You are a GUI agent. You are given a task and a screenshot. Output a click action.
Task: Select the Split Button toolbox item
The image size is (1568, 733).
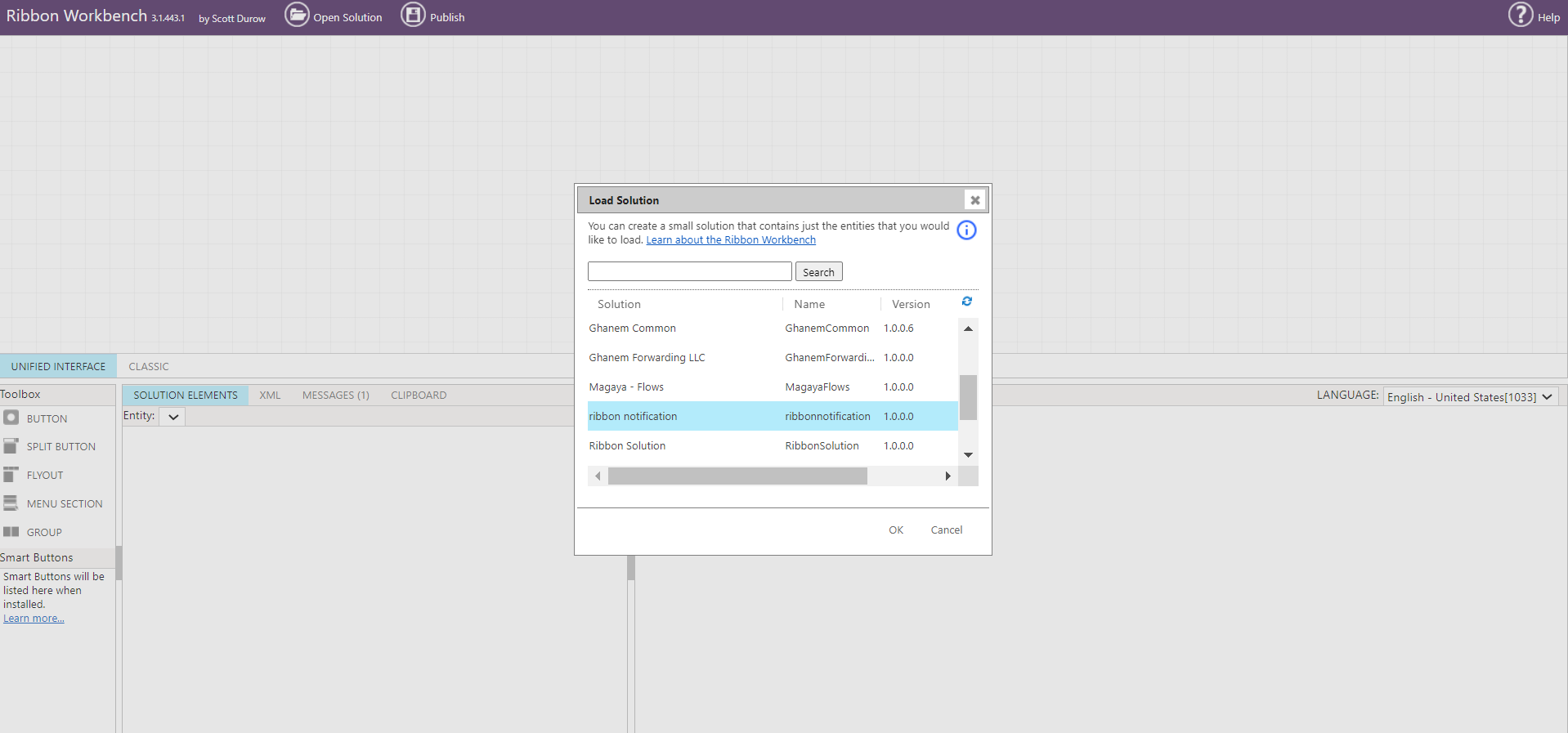pyautogui.click(x=60, y=447)
